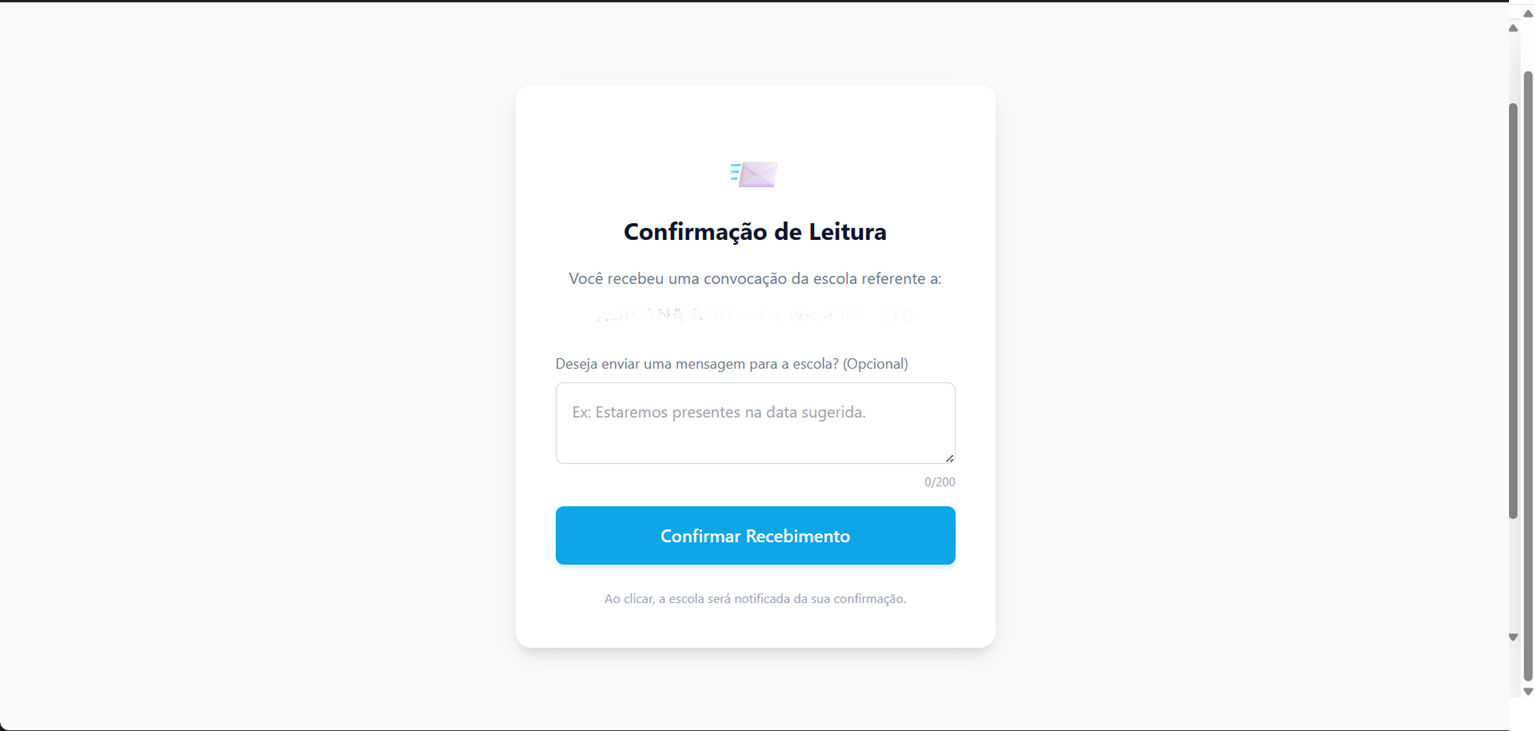
Task: Focus the optional message text area
Action: tap(755, 423)
